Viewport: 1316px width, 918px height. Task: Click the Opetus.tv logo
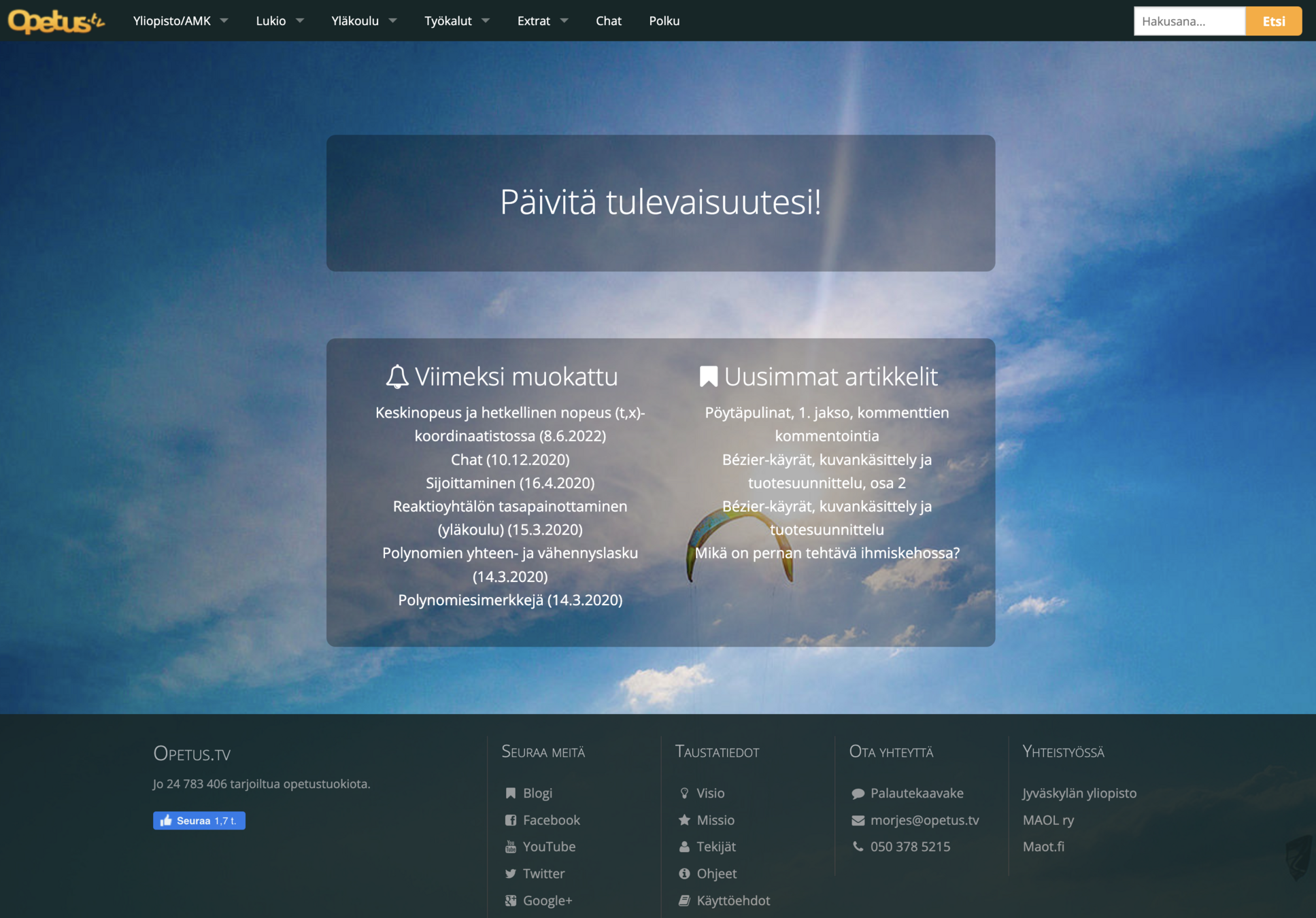[x=56, y=20]
